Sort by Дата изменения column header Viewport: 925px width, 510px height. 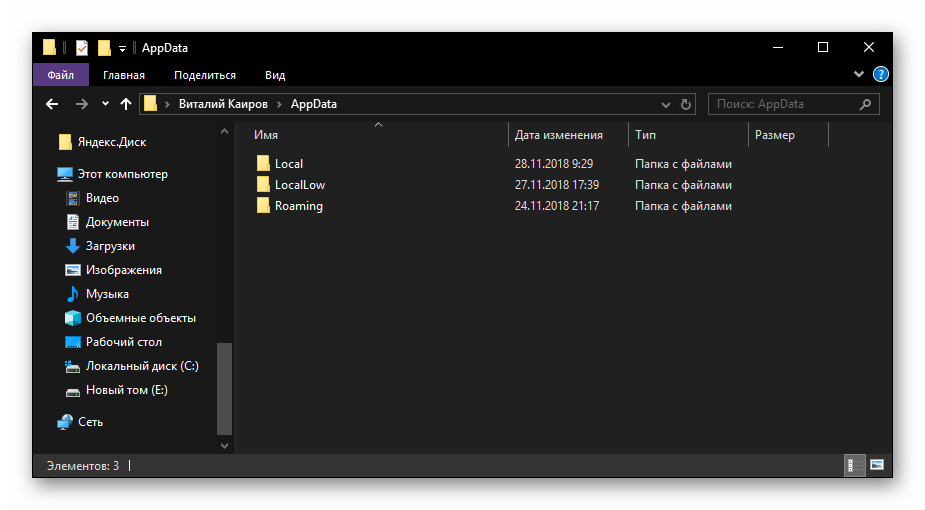coord(558,135)
